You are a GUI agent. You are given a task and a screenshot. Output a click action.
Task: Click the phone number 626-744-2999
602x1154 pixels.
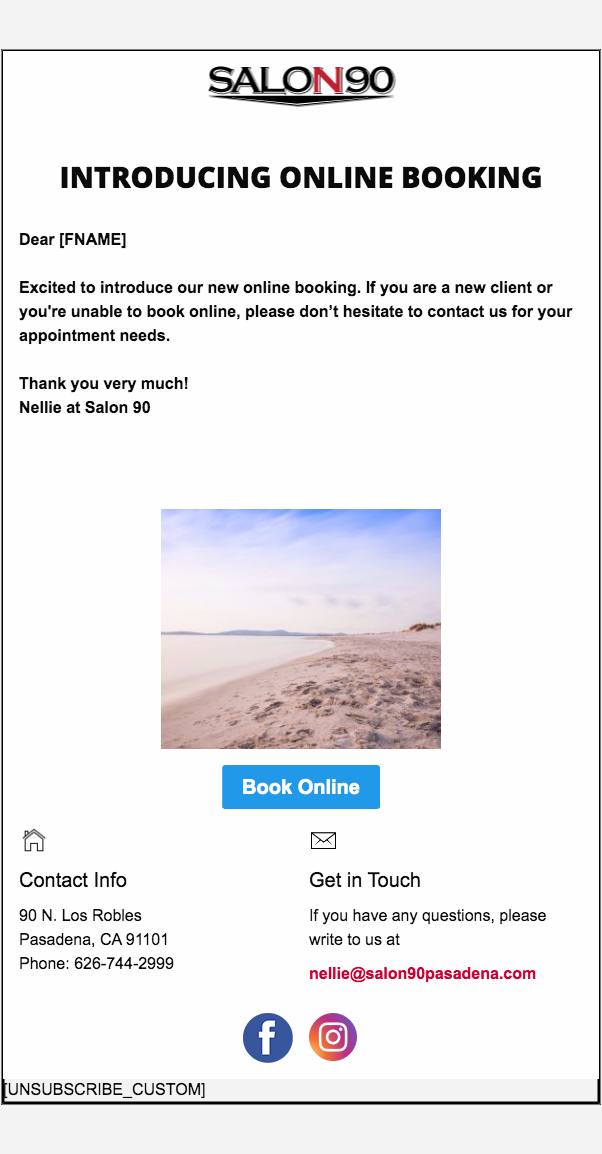[124, 963]
